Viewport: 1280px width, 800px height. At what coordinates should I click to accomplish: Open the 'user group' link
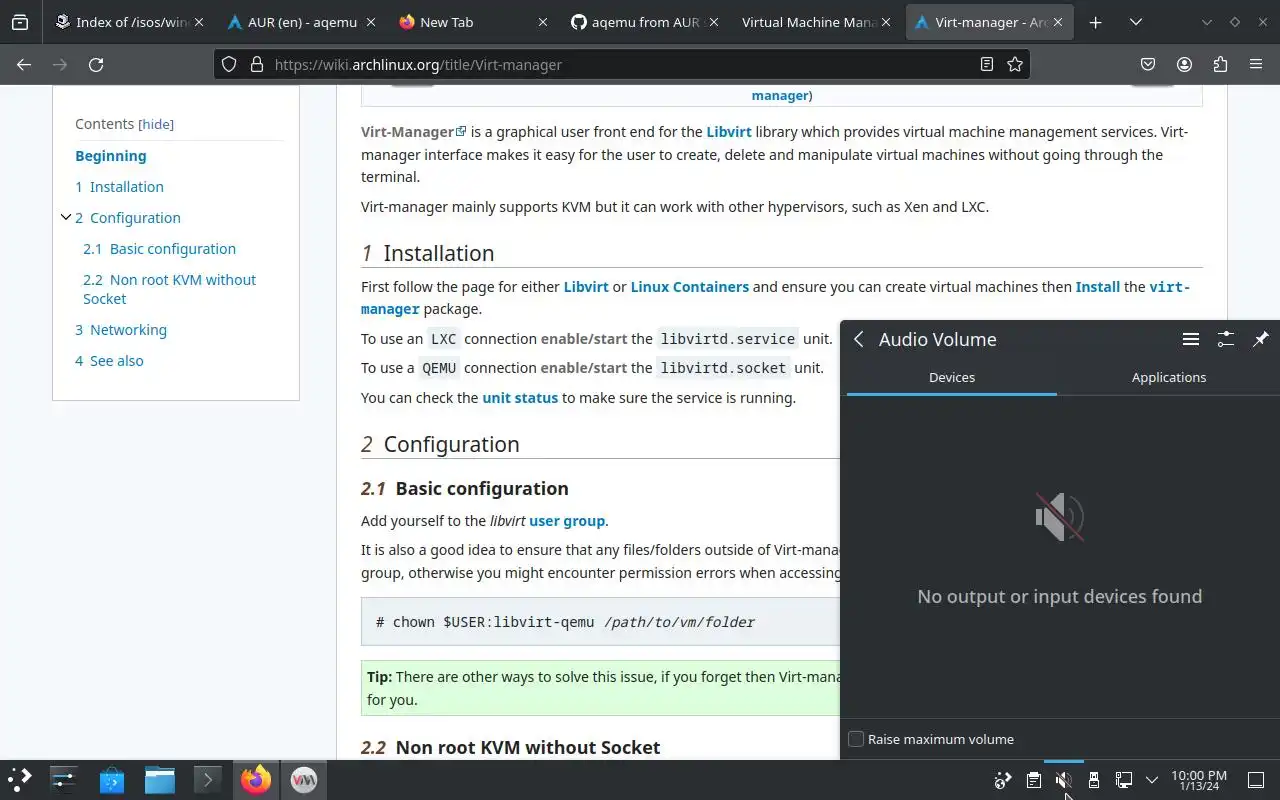click(x=567, y=521)
